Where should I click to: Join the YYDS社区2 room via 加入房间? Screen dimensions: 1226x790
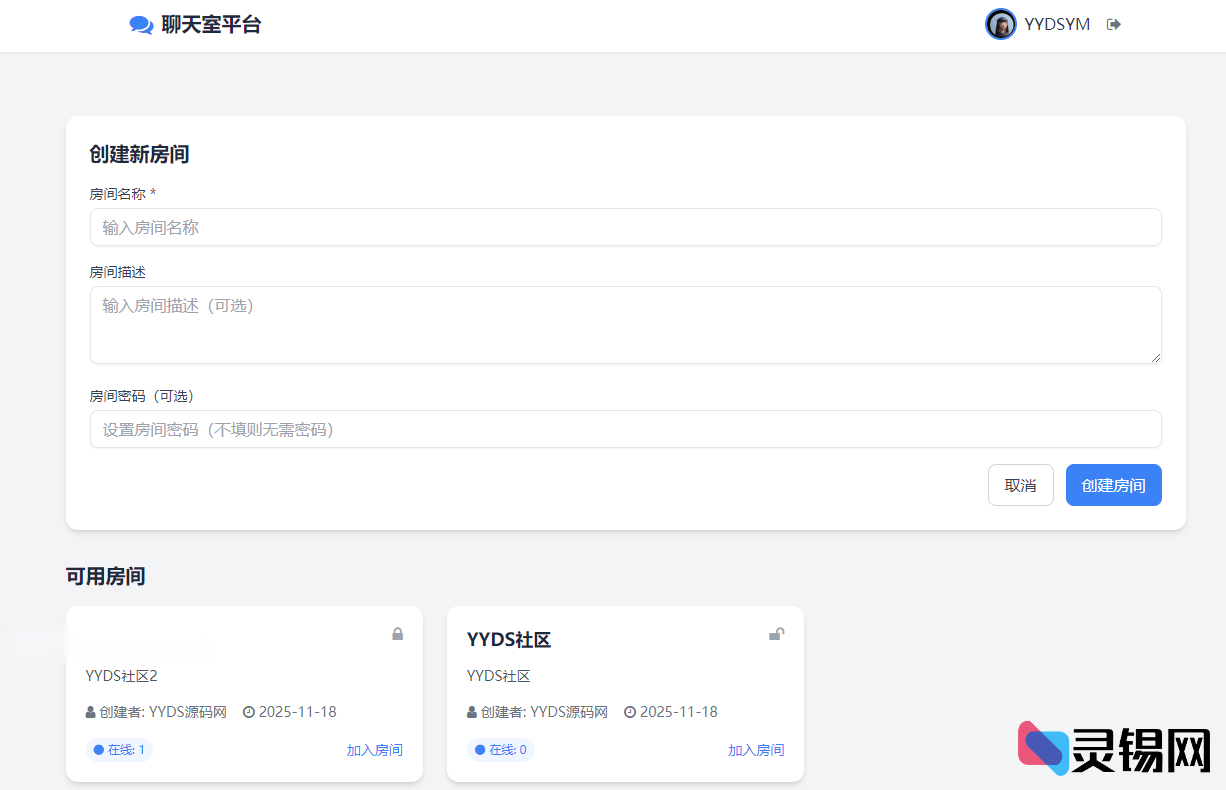pyautogui.click(x=374, y=750)
